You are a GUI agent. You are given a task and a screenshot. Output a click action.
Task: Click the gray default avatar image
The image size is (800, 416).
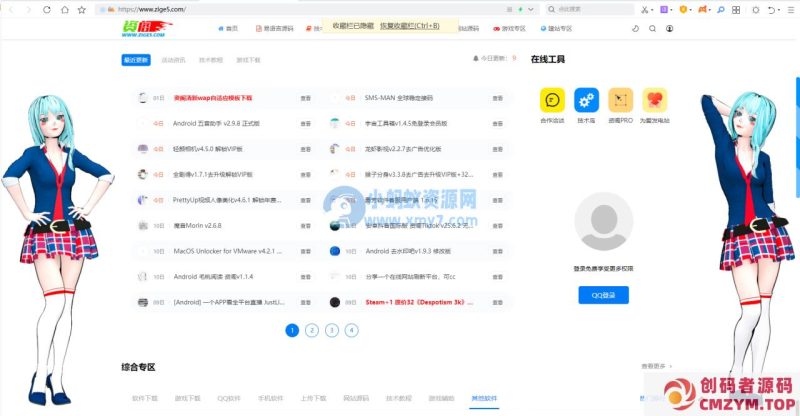point(604,222)
